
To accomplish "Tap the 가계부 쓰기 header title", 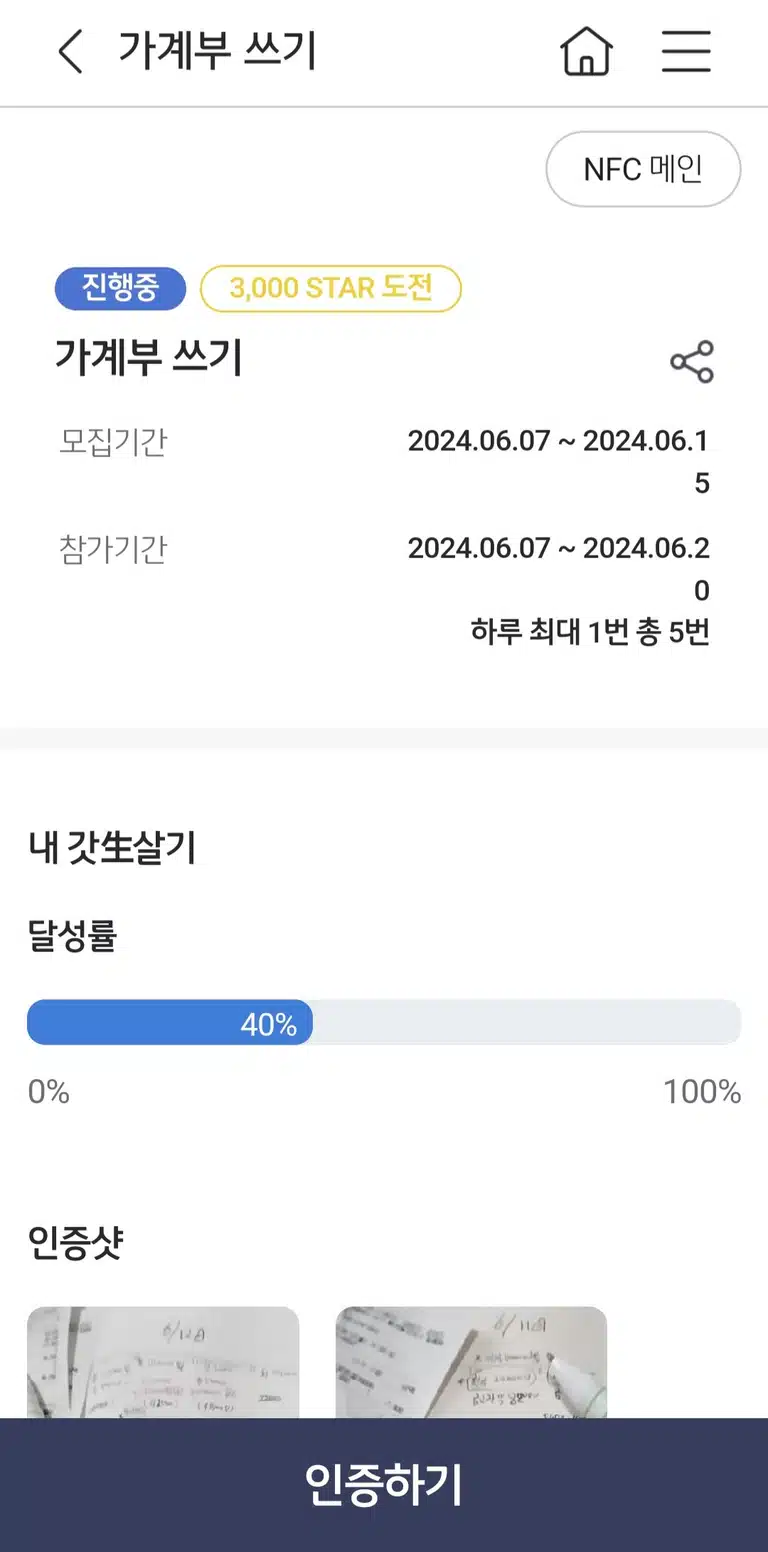I will 217,51.
